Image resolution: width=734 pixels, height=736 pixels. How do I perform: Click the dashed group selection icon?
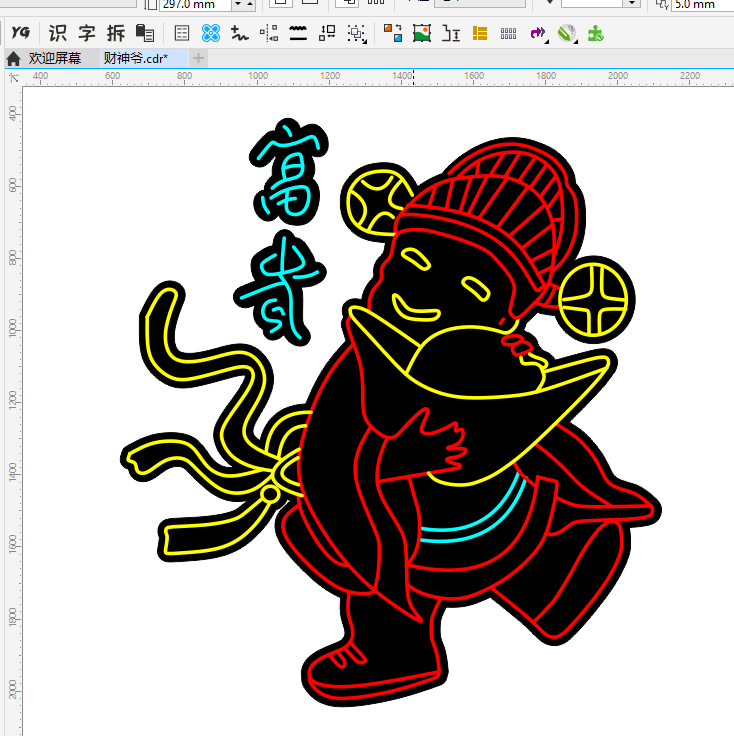coord(357,34)
